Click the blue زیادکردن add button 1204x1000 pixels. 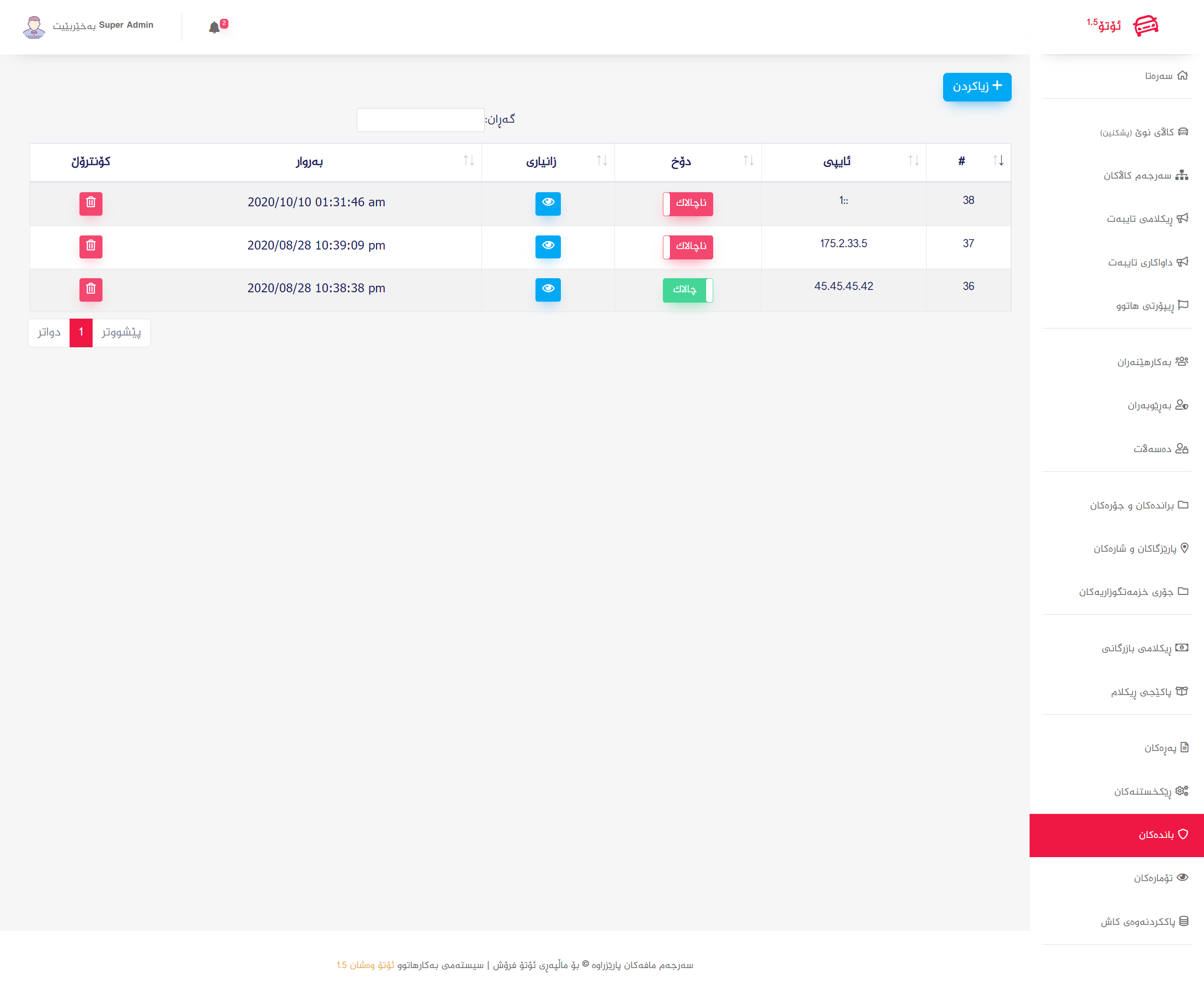[976, 86]
